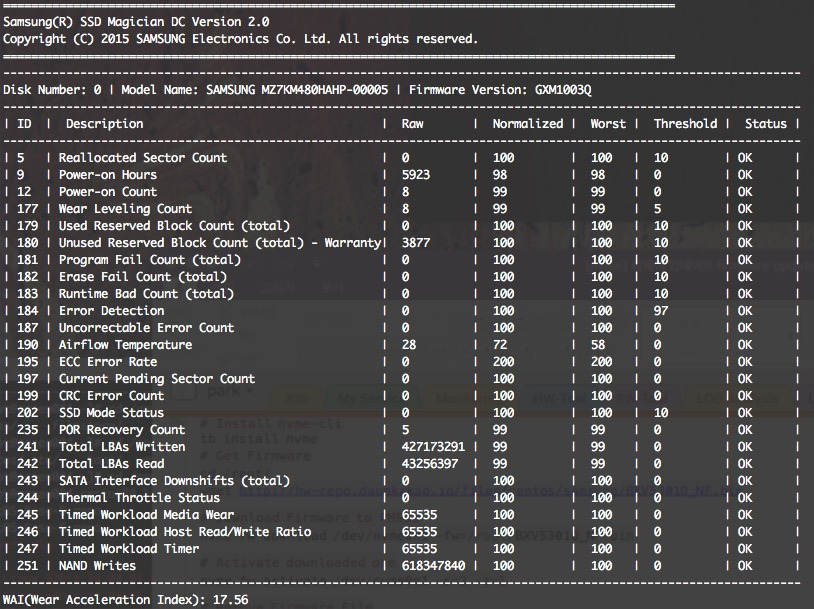Select 'Airflow Temperature' text

pyautogui.click(x=125, y=345)
